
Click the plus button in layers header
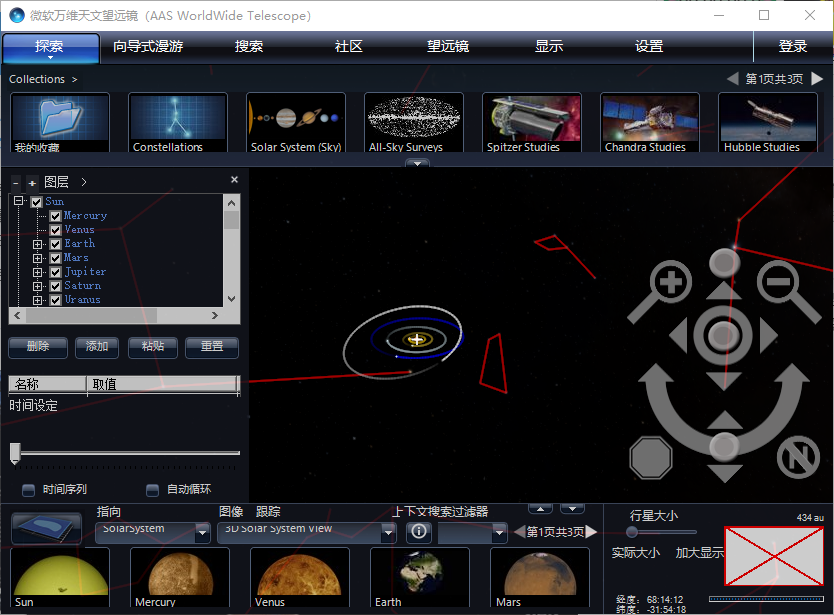click(32, 183)
